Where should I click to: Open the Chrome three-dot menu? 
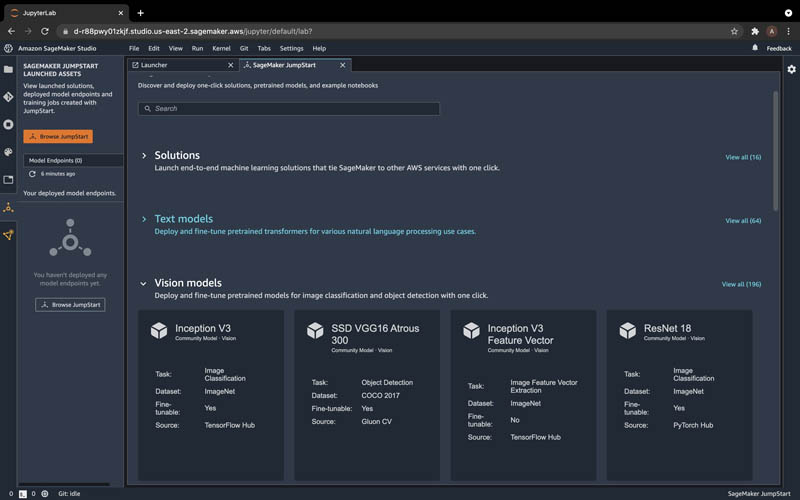(x=789, y=31)
